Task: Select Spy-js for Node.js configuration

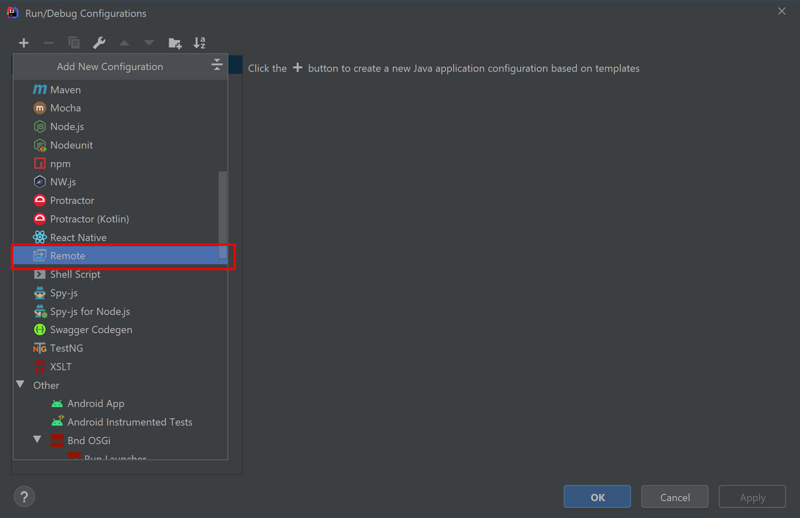Action: coord(120,311)
